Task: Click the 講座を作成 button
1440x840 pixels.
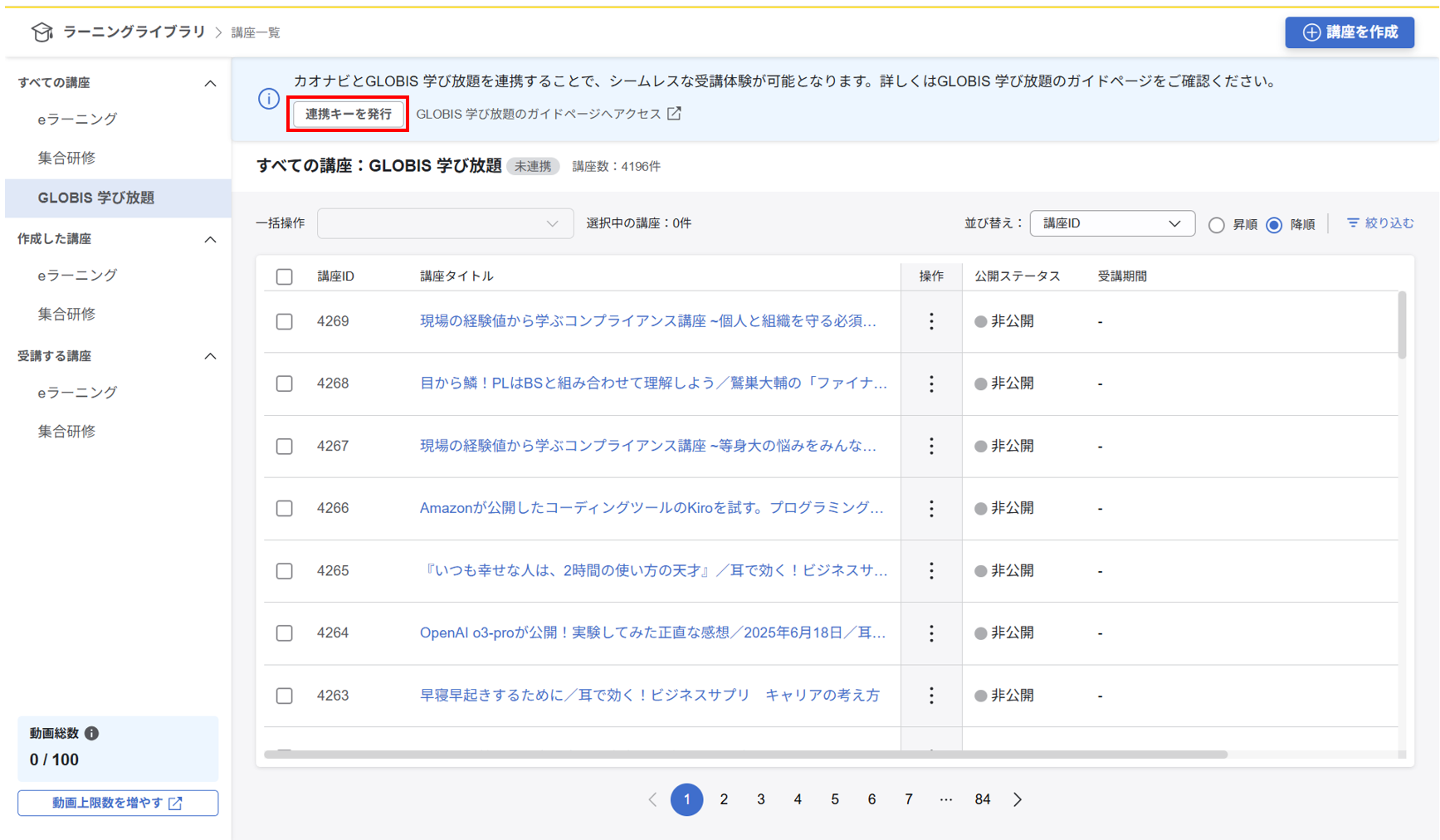Action: [1349, 32]
